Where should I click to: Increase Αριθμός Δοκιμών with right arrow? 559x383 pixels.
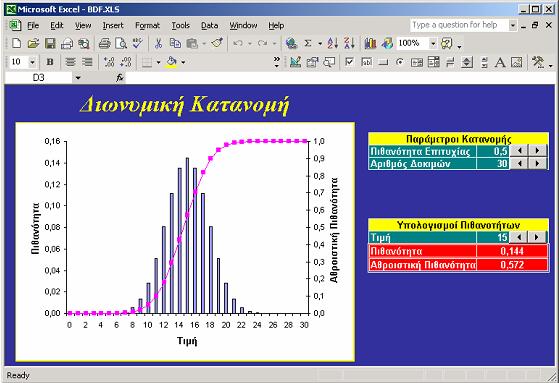(537, 163)
